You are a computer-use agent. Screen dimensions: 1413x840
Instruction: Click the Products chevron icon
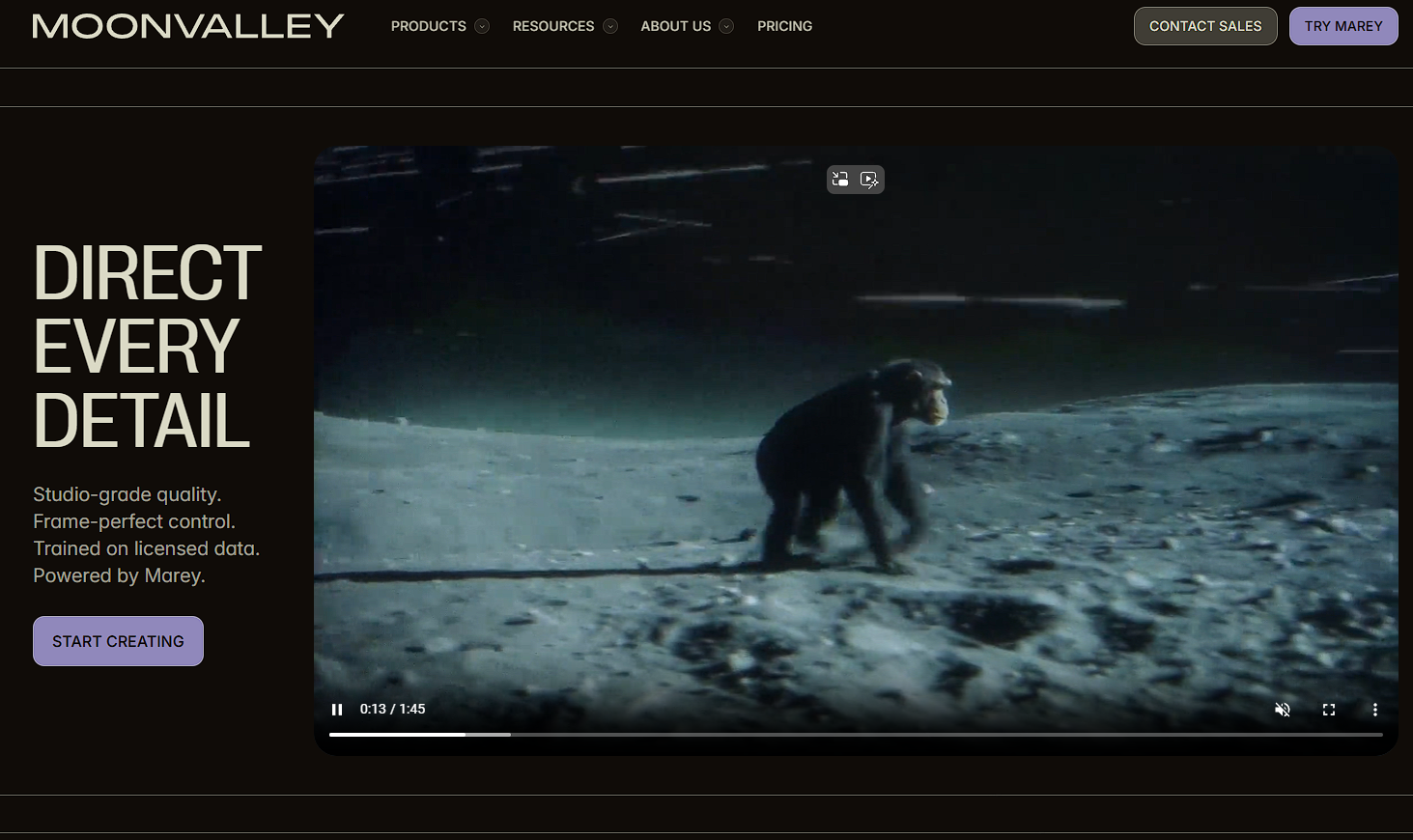pos(482,26)
